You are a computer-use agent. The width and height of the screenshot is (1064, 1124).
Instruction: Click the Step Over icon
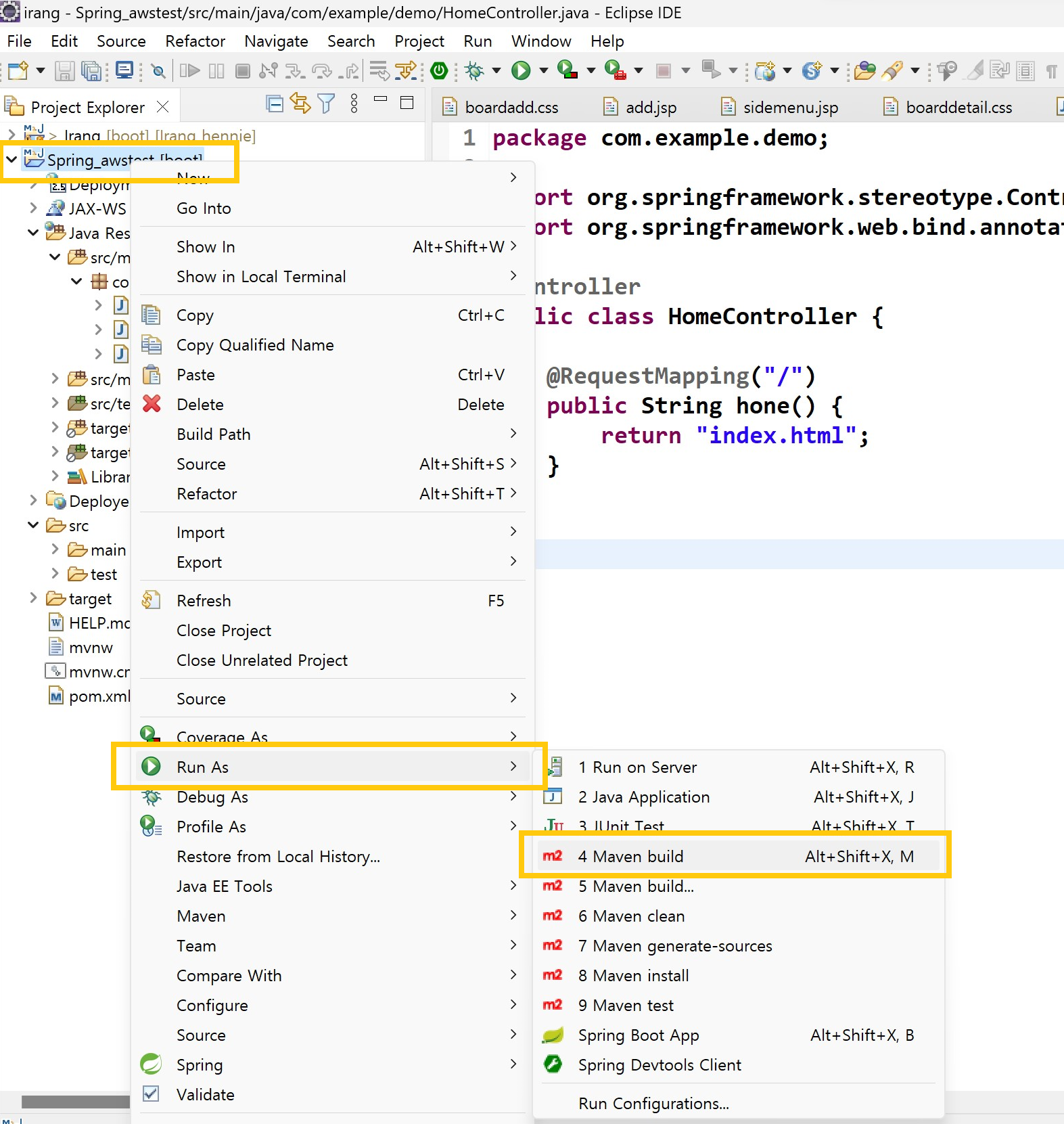pyautogui.click(x=322, y=70)
